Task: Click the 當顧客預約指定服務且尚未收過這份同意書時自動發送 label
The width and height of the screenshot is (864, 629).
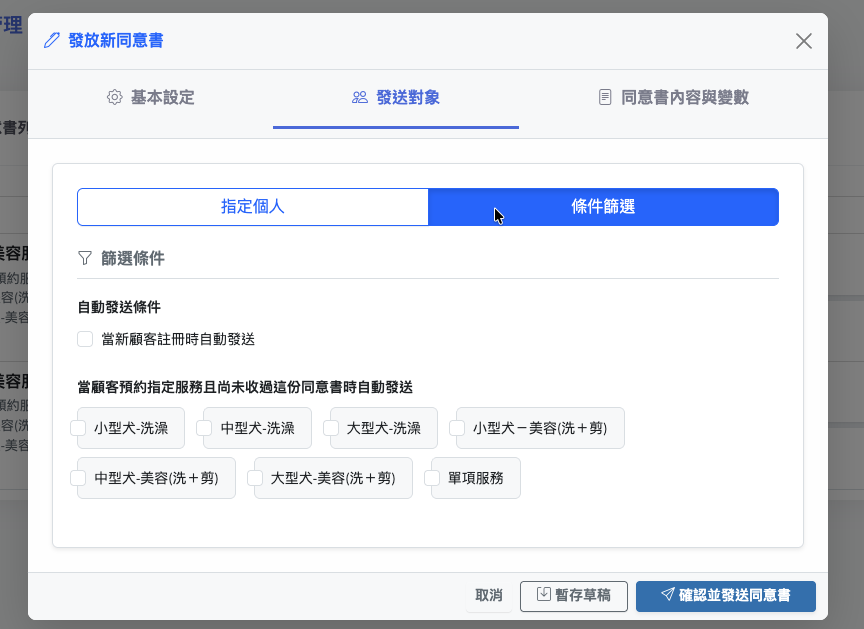Action: [245, 387]
